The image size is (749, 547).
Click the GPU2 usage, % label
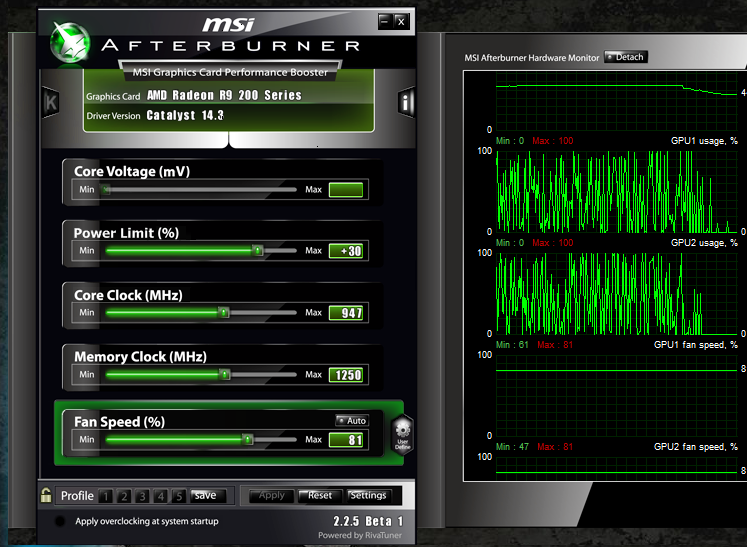(704, 242)
